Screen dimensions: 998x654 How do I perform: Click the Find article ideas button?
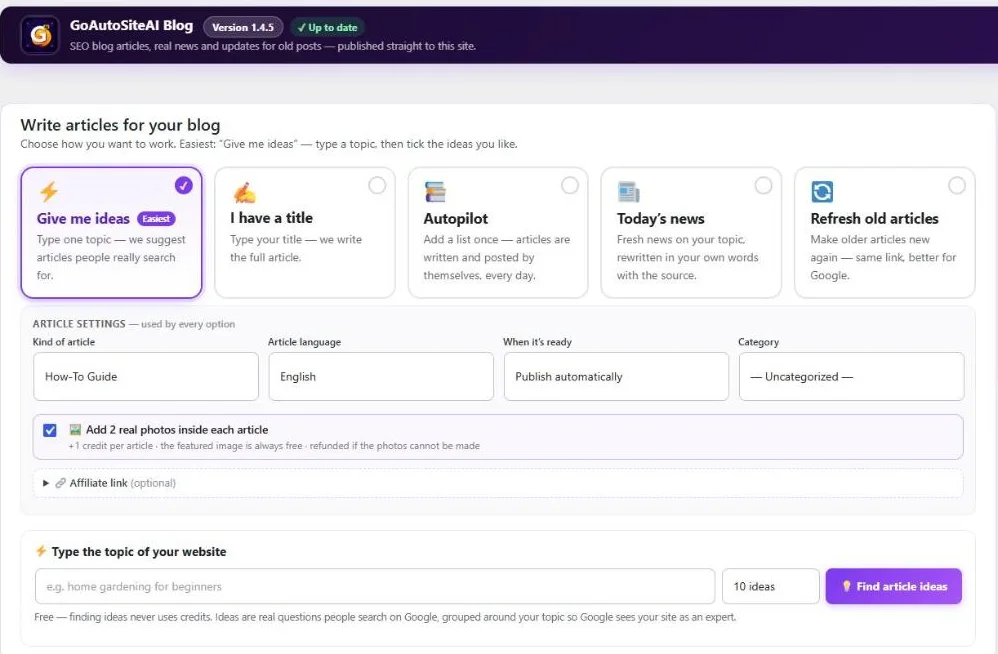pyautogui.click(x=894, y=586)
